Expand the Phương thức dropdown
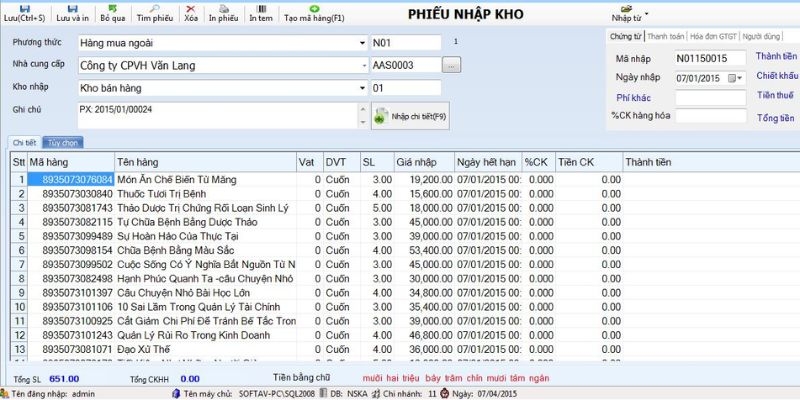Viewport: 800px width, 400px height. tap(362, 43)
